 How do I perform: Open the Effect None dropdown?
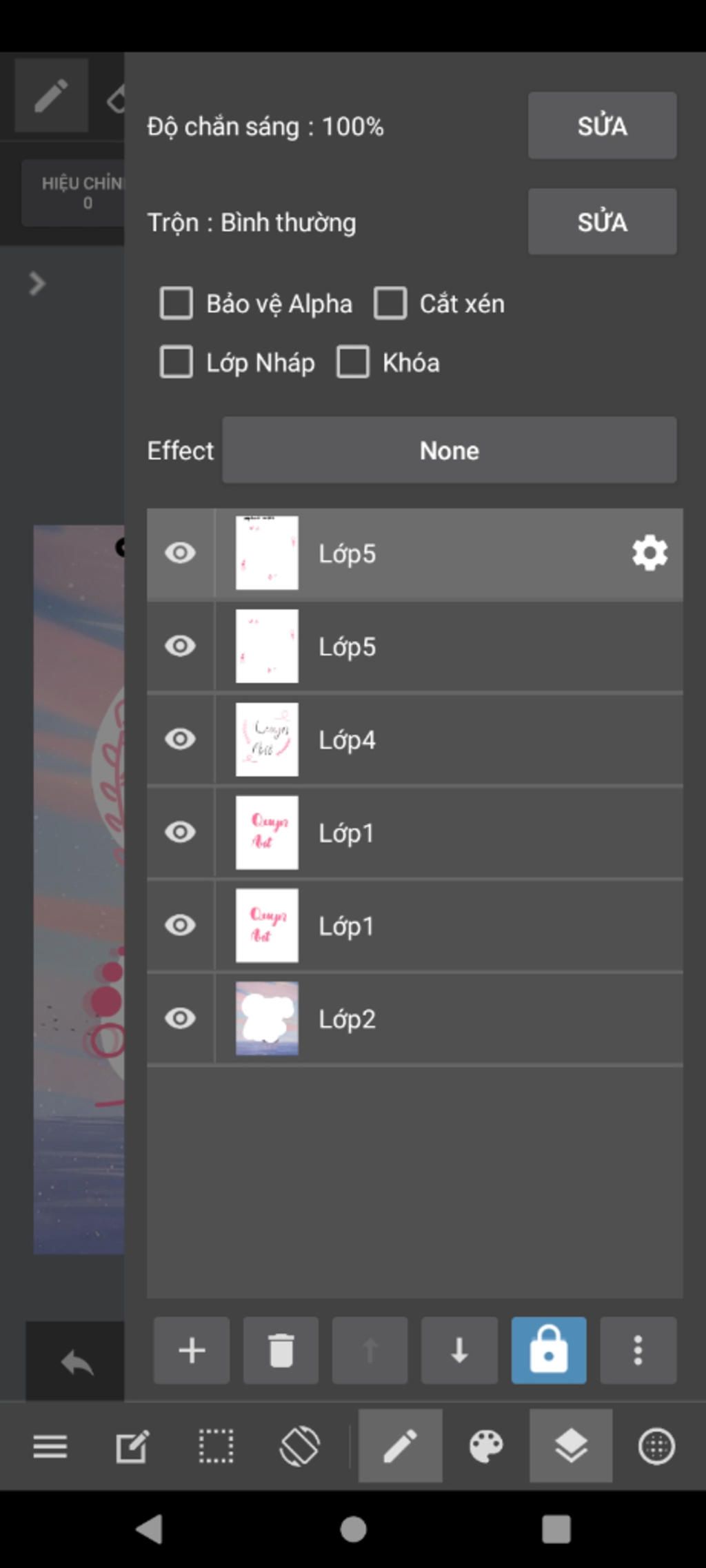pyautogui.click(x=449, y=450)
